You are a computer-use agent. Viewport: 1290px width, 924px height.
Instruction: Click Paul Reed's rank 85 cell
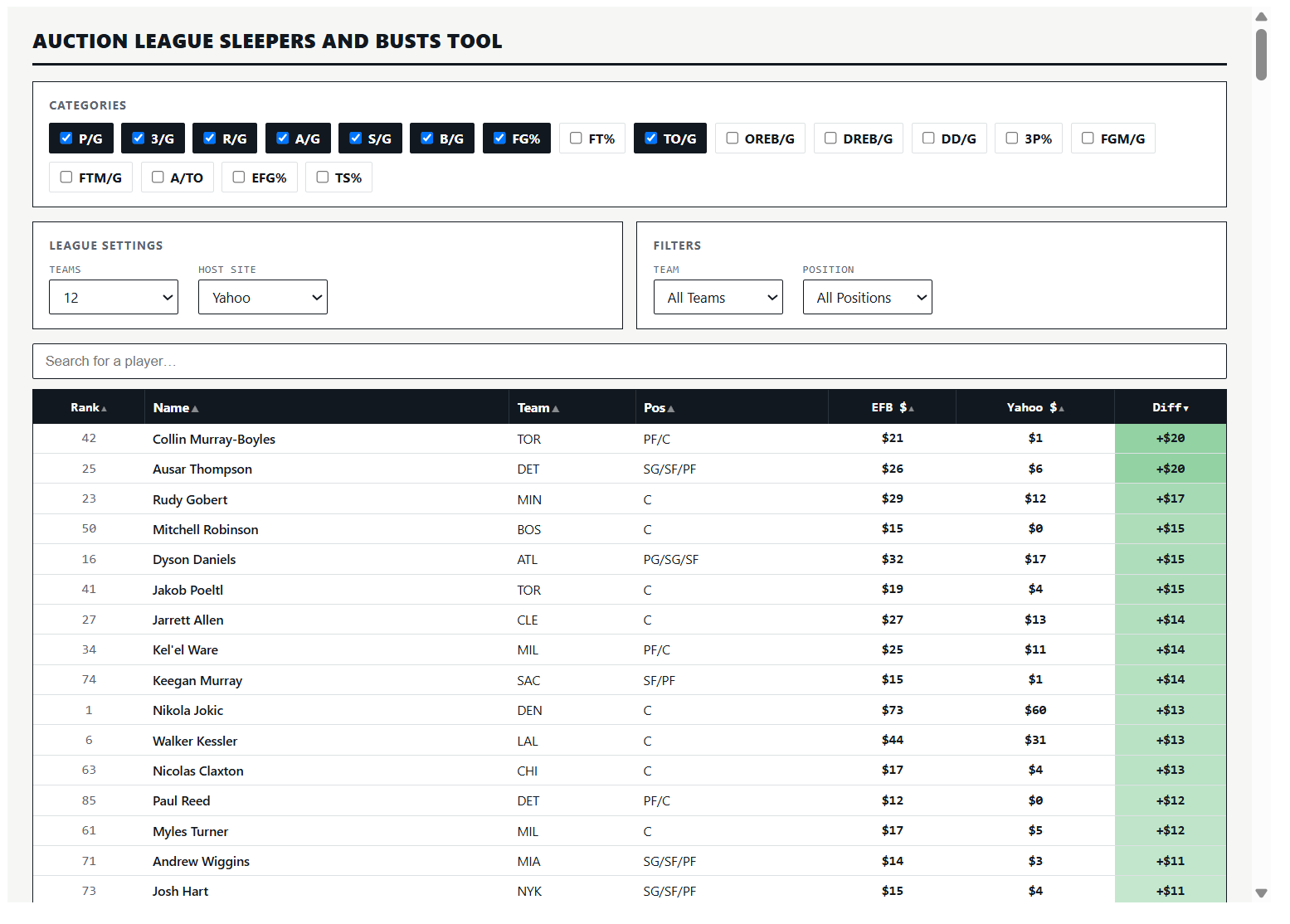[x=89, y=800]
